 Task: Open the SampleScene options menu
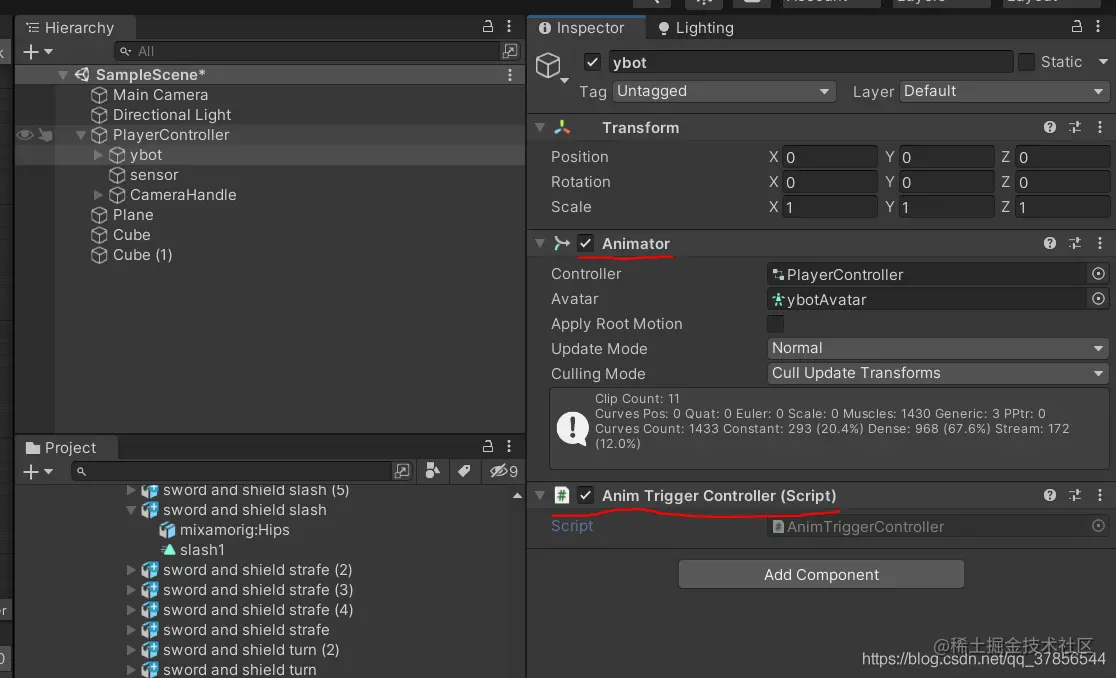coord(510,75)
